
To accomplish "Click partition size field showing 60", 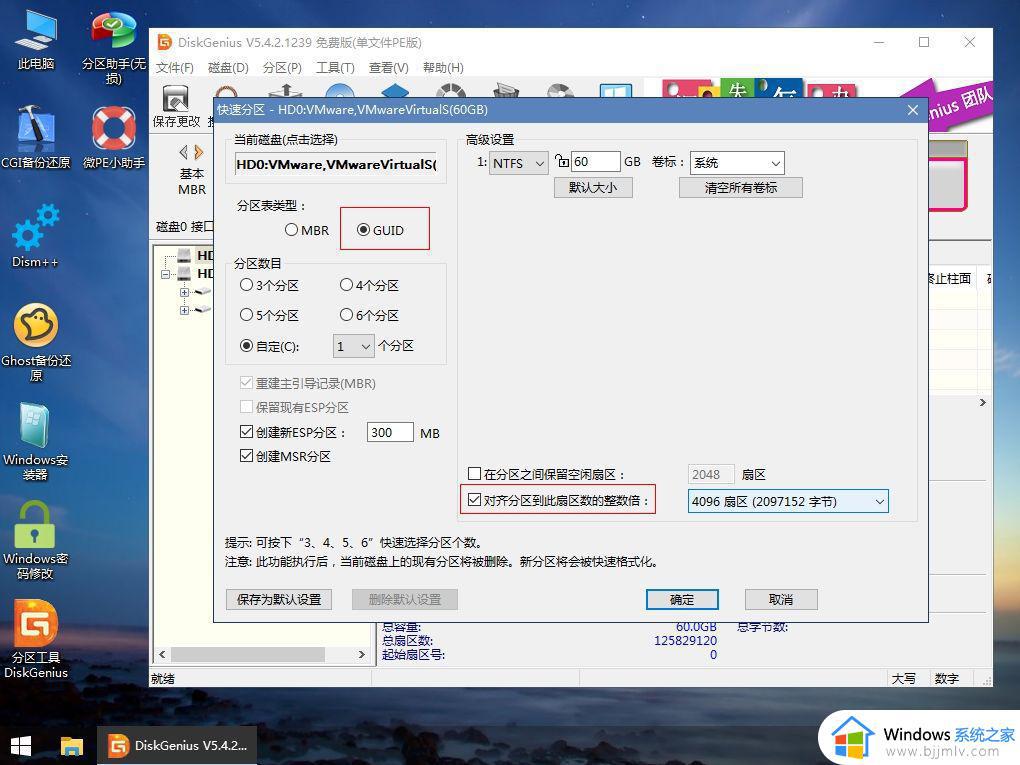I will point(595,162).
